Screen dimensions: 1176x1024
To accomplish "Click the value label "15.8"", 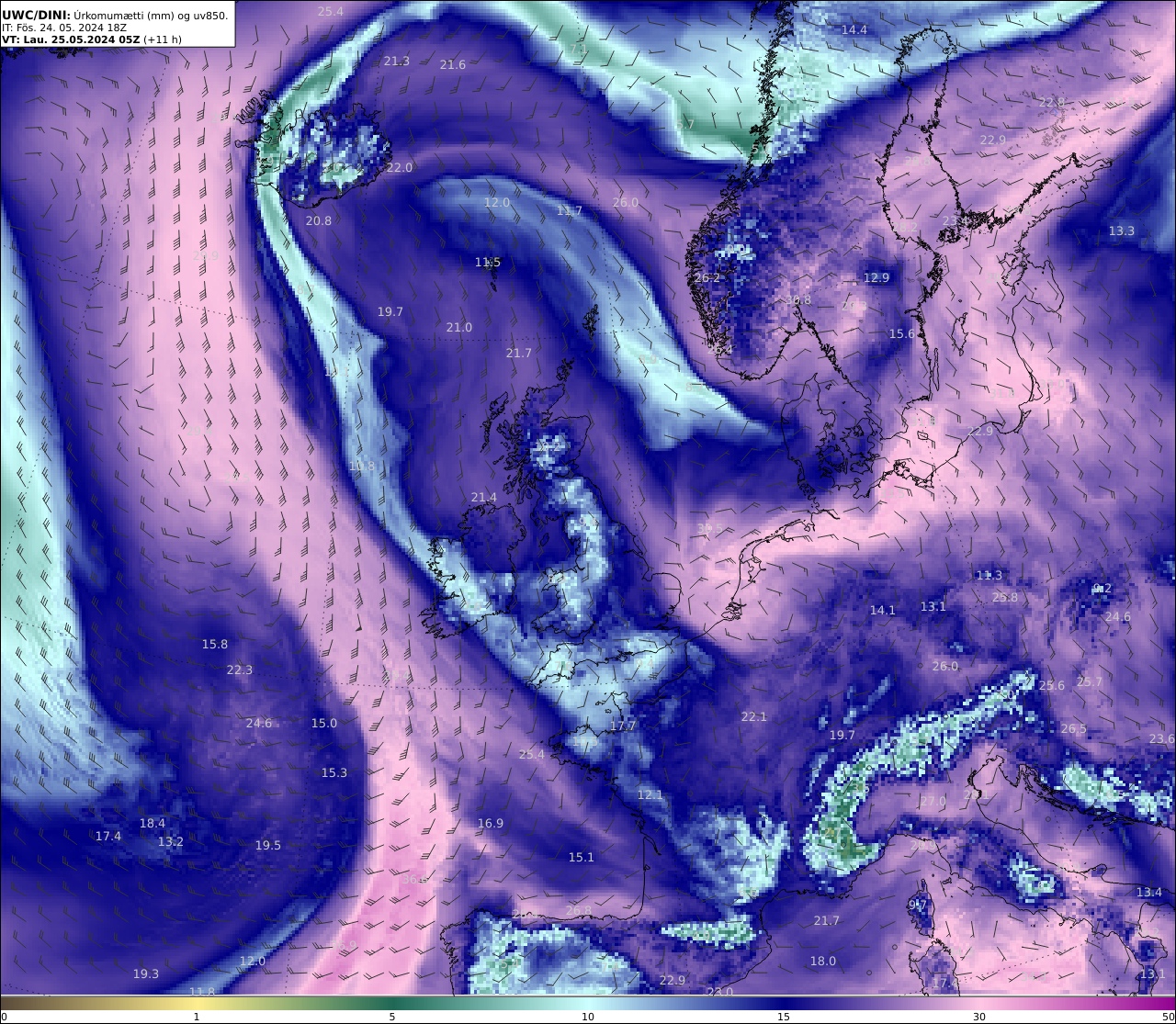I will tap(215, 645).
